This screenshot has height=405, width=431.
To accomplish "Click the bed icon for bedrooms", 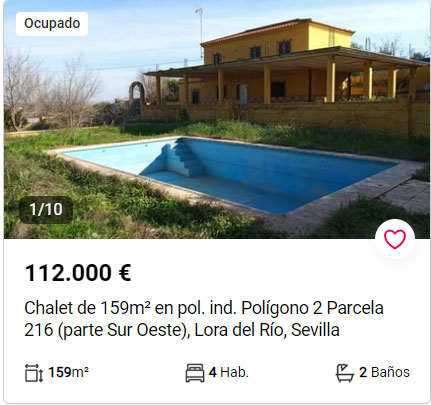I will point(195,373).
